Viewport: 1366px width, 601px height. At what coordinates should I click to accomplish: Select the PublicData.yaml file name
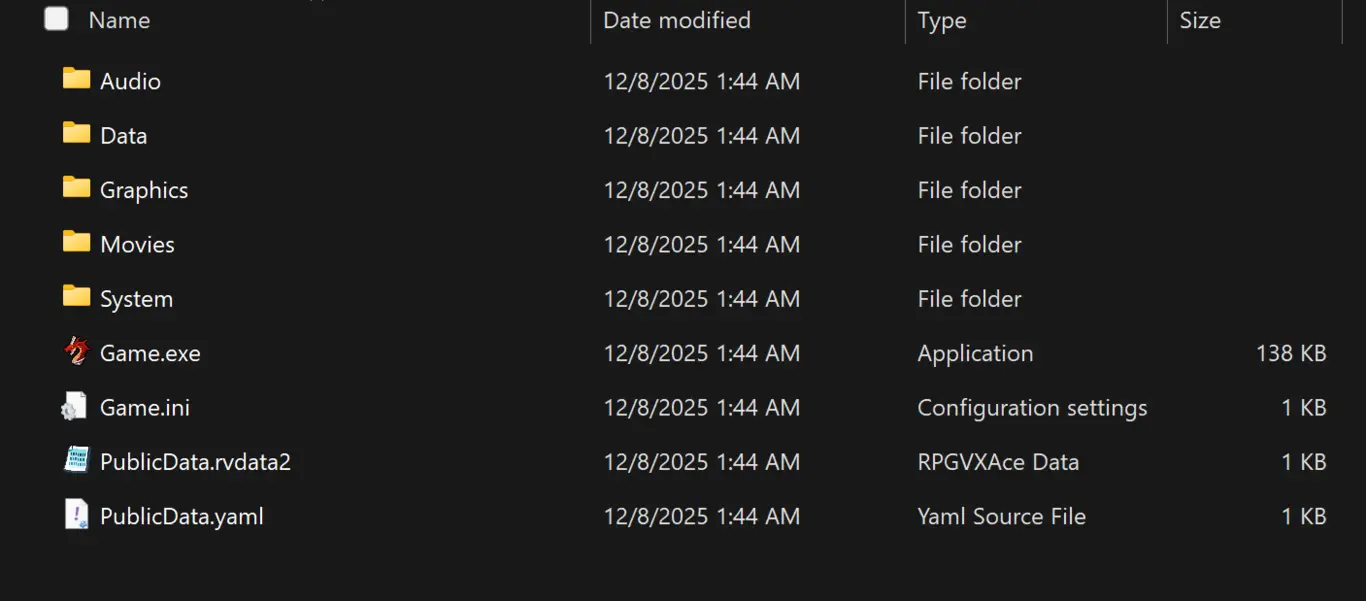(x=181, y=515)
